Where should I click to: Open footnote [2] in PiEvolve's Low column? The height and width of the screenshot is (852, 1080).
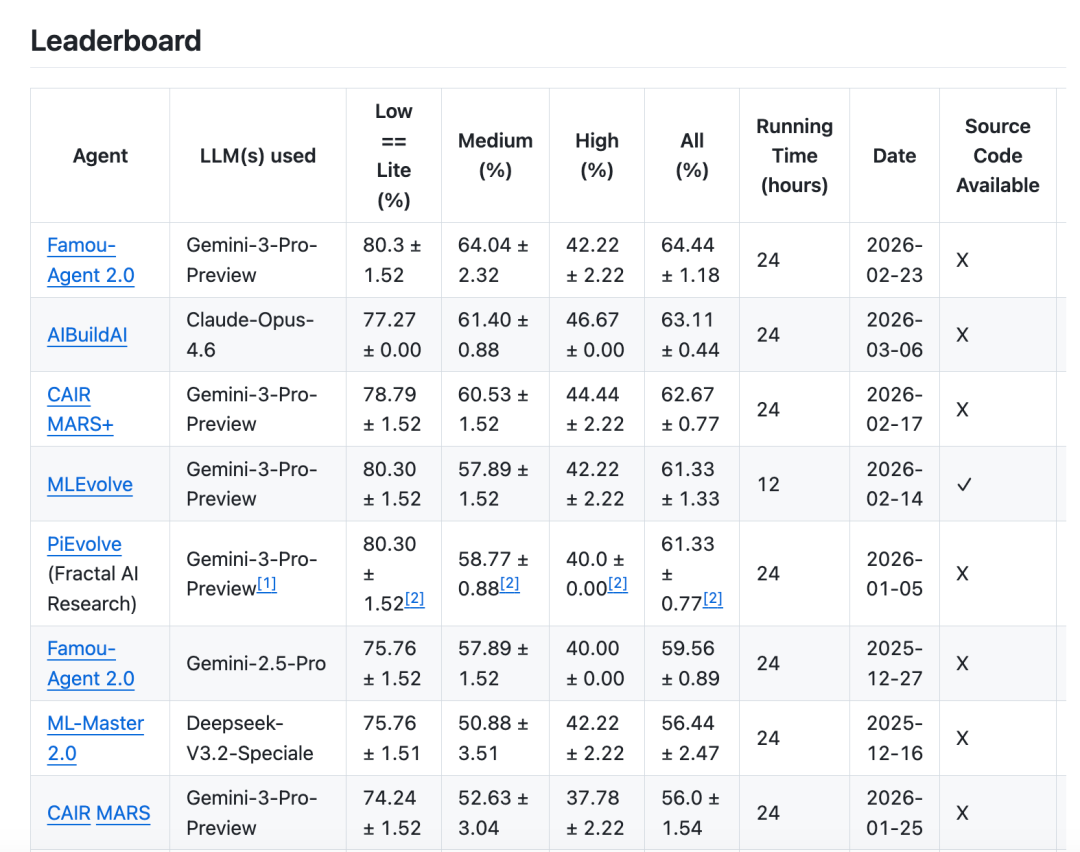[x=414, y=599]
